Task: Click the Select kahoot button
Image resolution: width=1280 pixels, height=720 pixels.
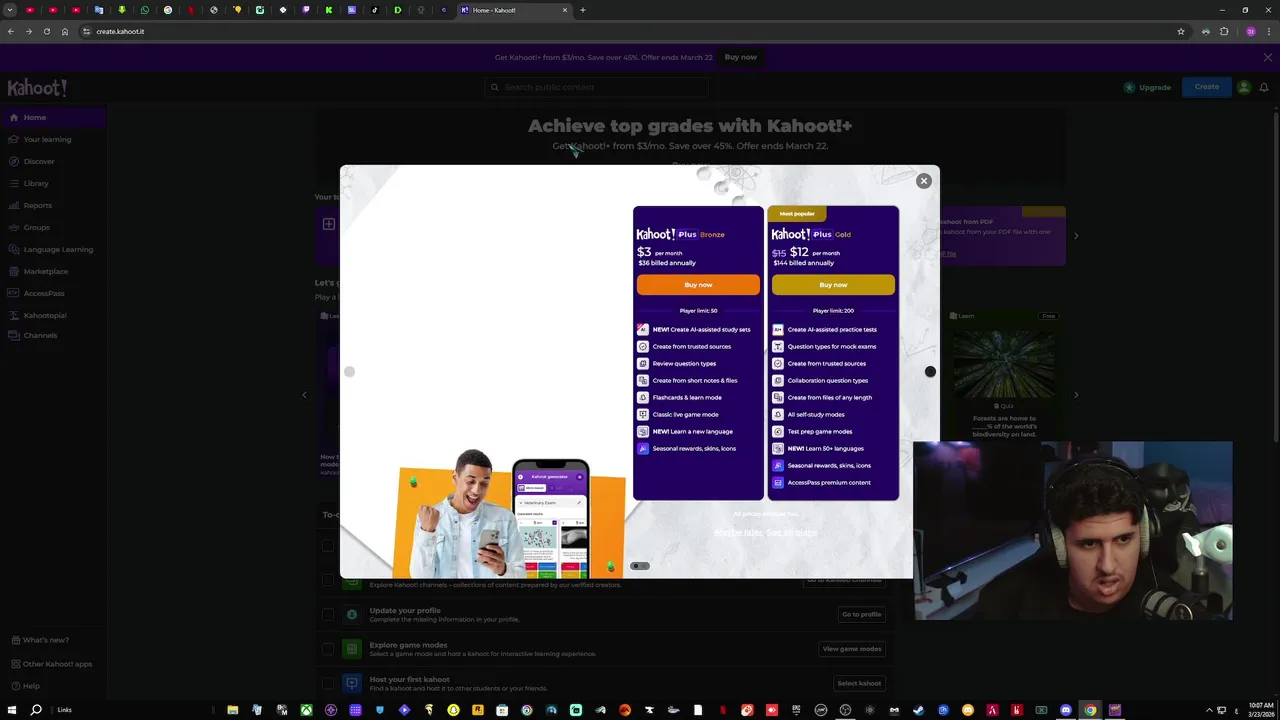Action: pos(859,683)
